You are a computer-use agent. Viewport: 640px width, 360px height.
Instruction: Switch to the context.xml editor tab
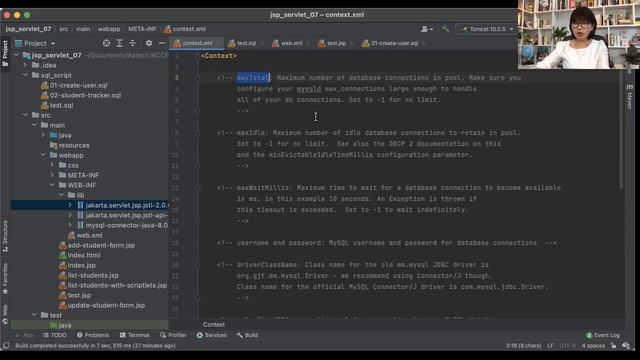(197, 43)
